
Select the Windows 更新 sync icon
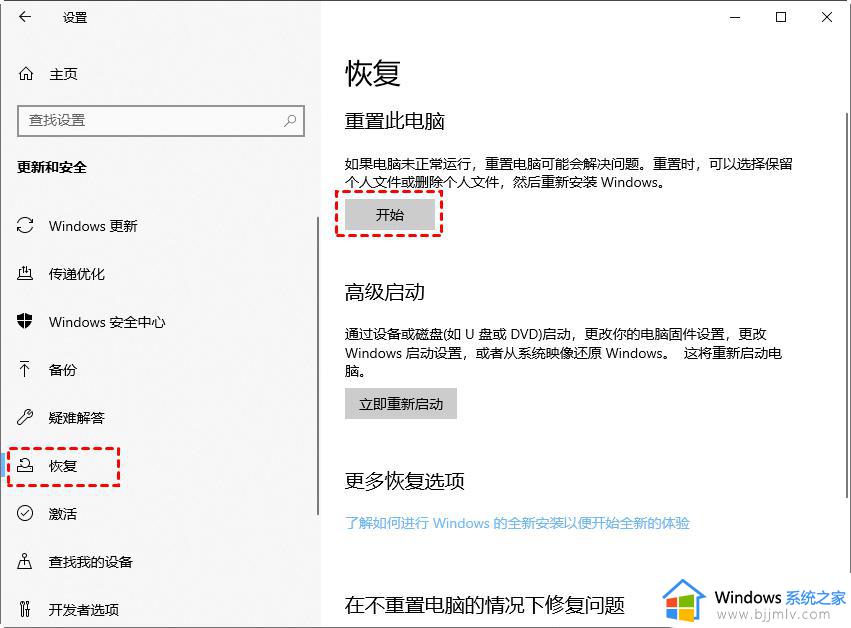tap(25, 225)
